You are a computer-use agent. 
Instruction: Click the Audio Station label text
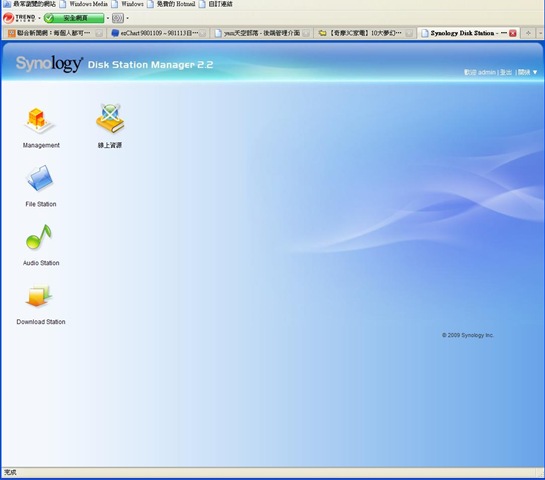(x=41, y=263)
